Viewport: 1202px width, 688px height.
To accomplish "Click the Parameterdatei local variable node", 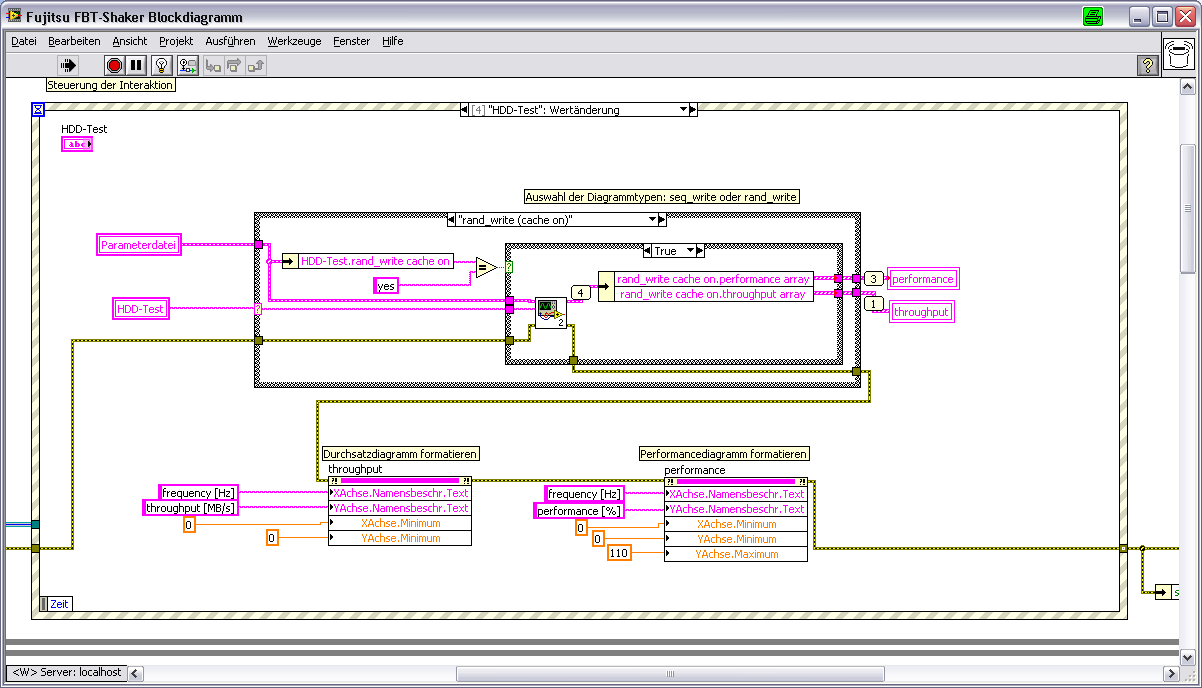I will [x=139, y=245].
